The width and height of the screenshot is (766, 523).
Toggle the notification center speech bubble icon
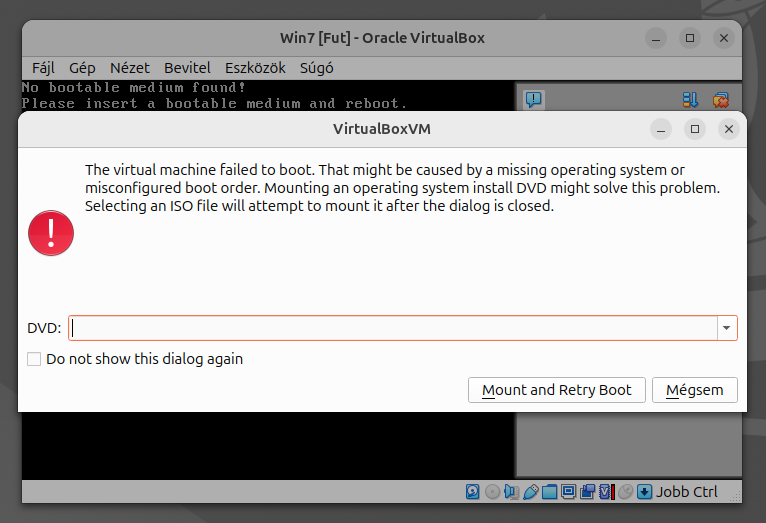click(534, 99)
